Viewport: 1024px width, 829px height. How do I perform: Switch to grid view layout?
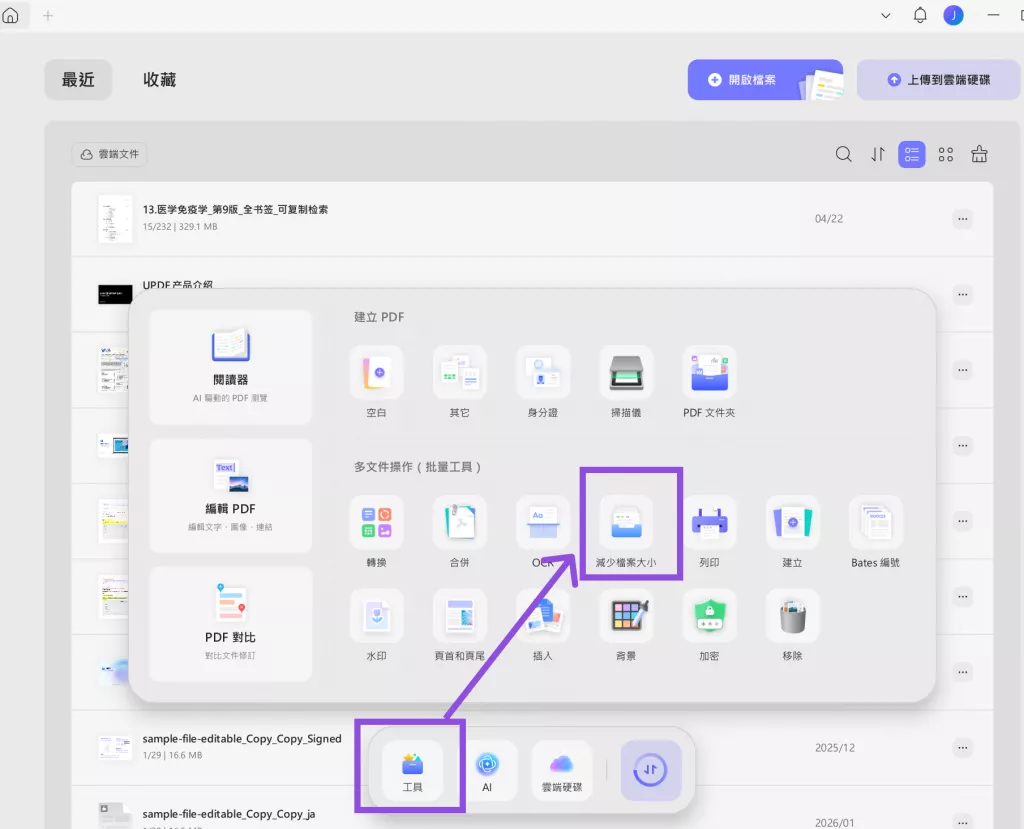point(945,154)
